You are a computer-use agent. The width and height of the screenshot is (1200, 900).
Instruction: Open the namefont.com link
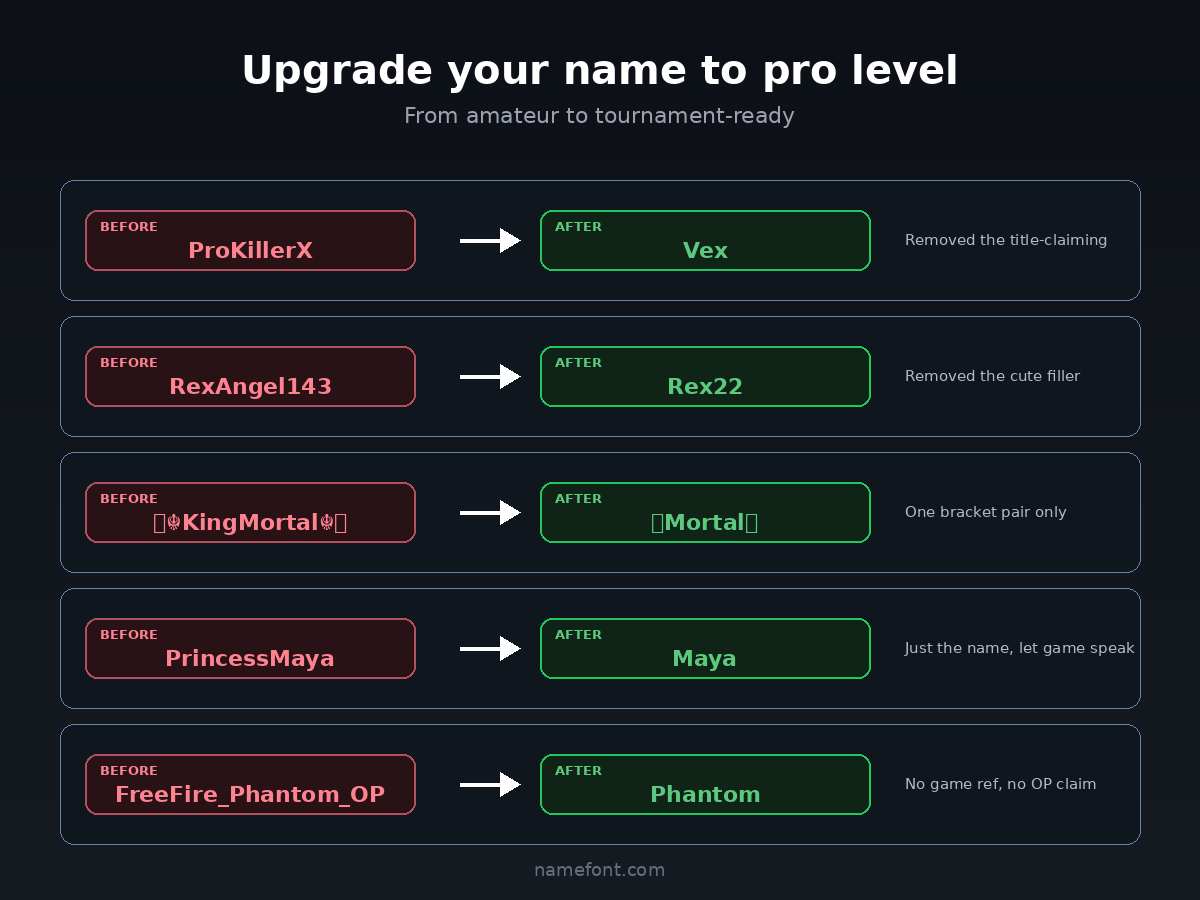click(599, 870)
